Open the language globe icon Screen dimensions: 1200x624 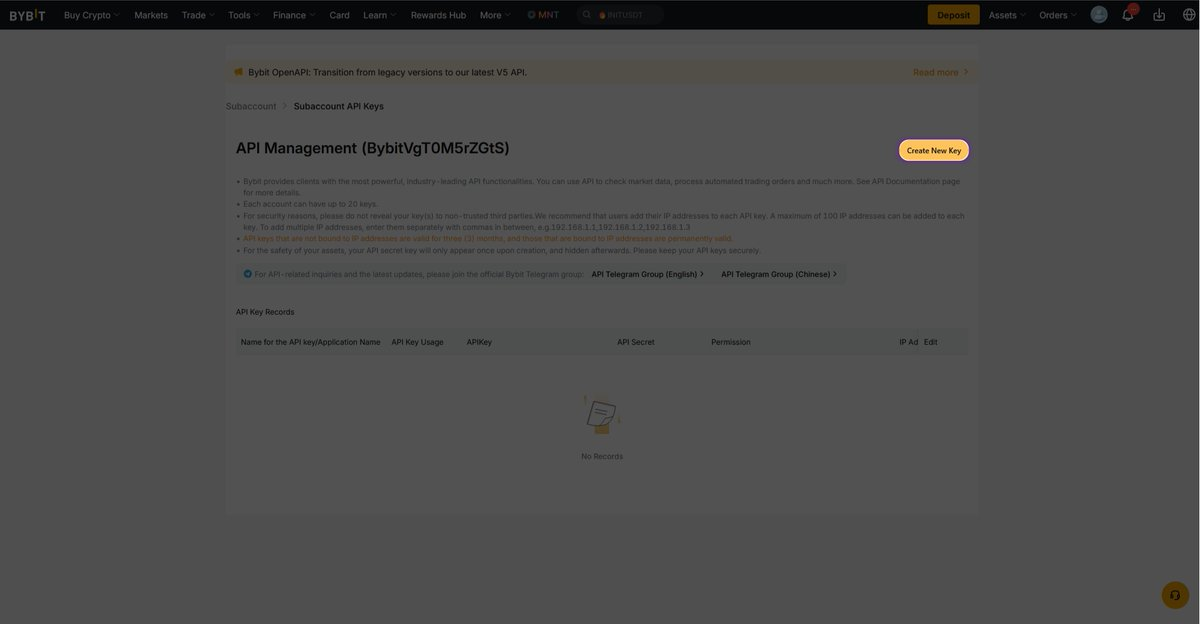click(x=1188, y=15)
